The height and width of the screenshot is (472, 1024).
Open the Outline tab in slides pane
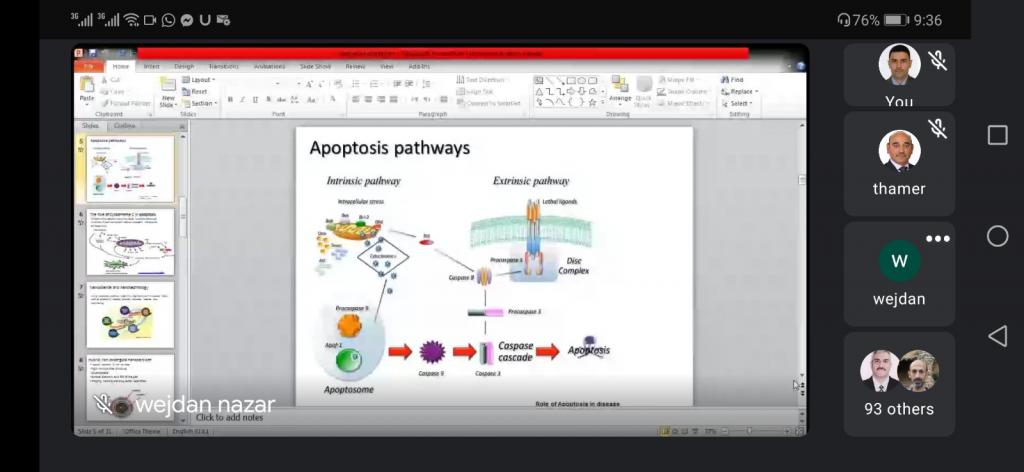[125, 126]
